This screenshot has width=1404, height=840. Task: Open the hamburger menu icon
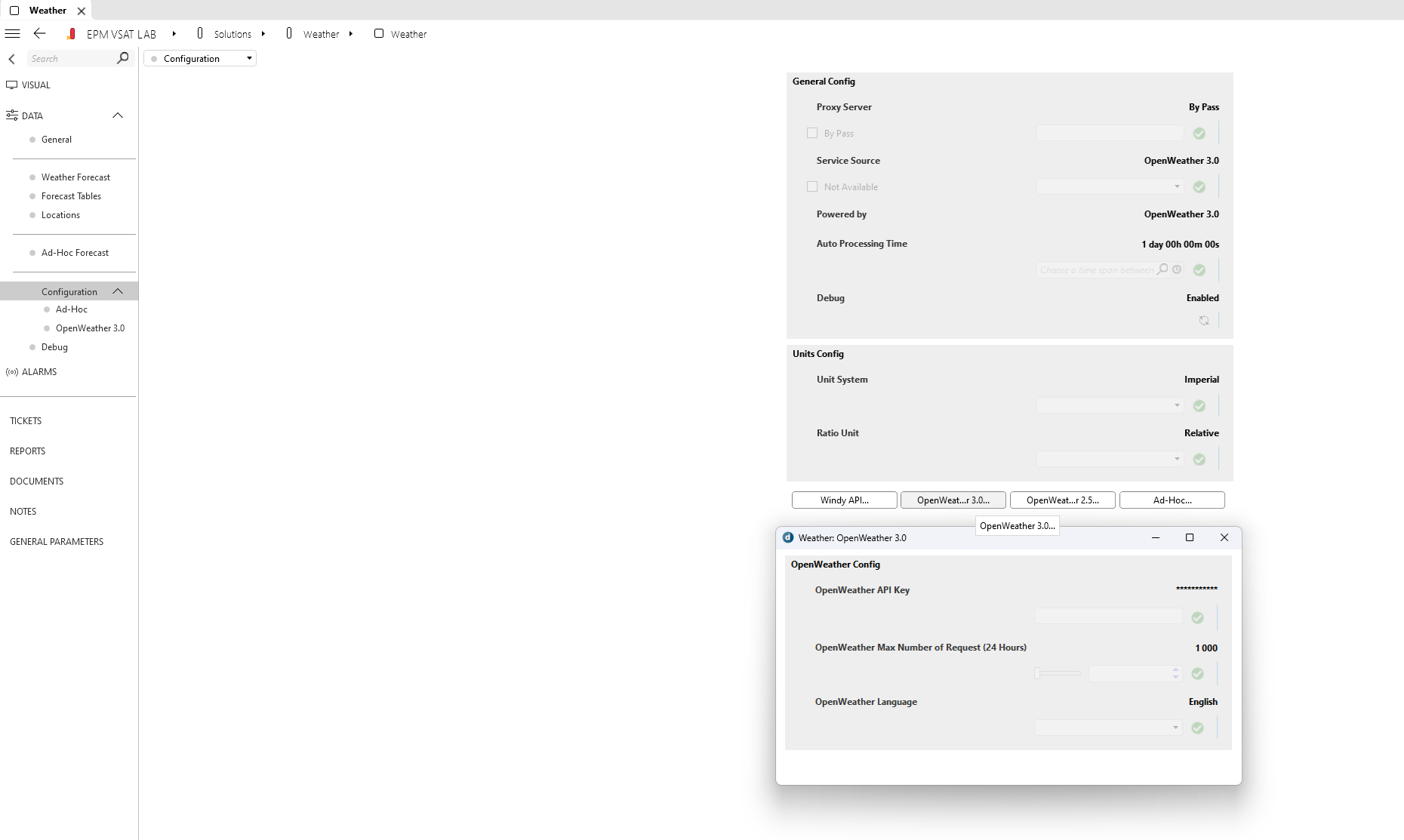(12, 34)
